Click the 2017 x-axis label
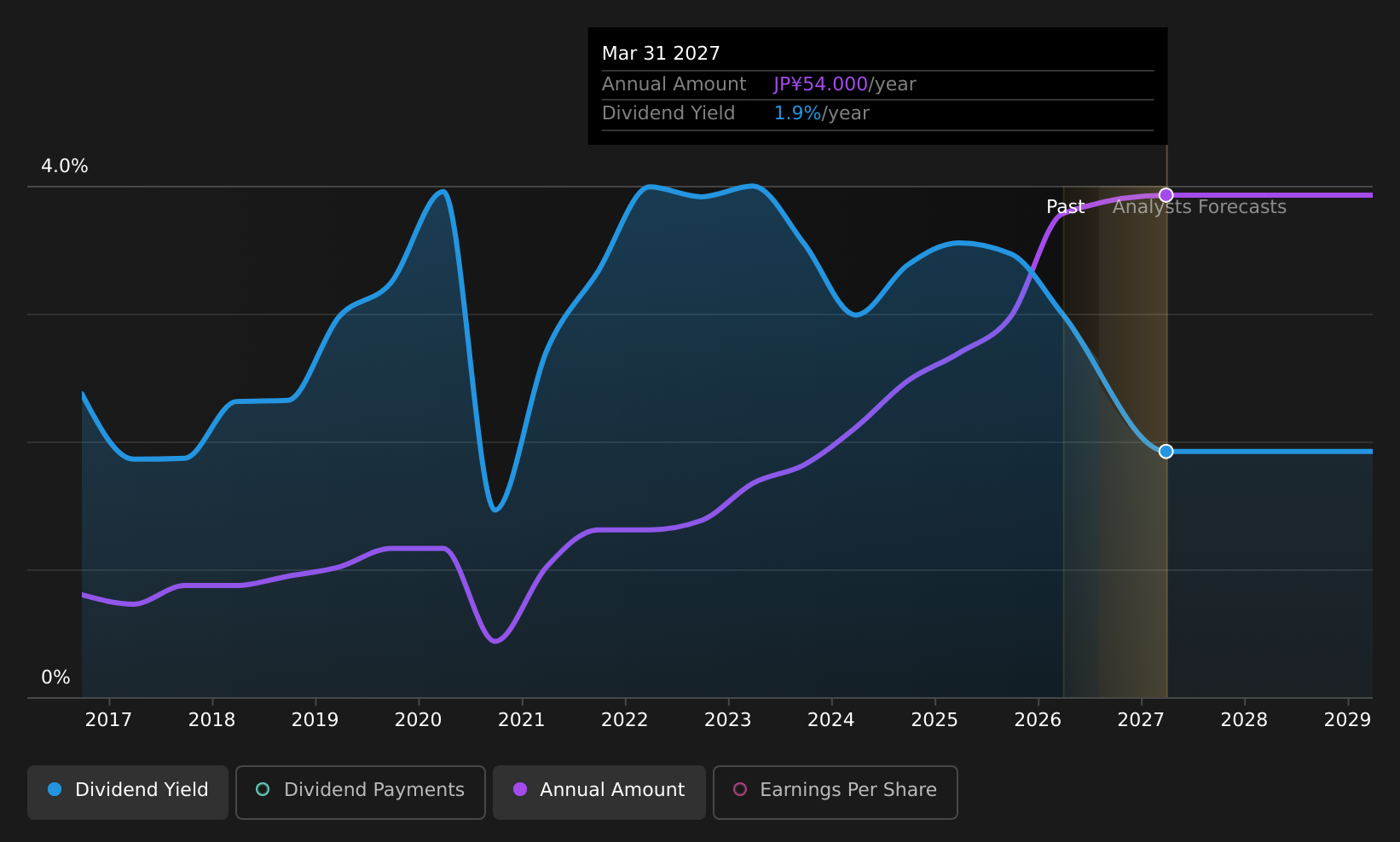Viewport: 1400px width, 842px height. 108,720
